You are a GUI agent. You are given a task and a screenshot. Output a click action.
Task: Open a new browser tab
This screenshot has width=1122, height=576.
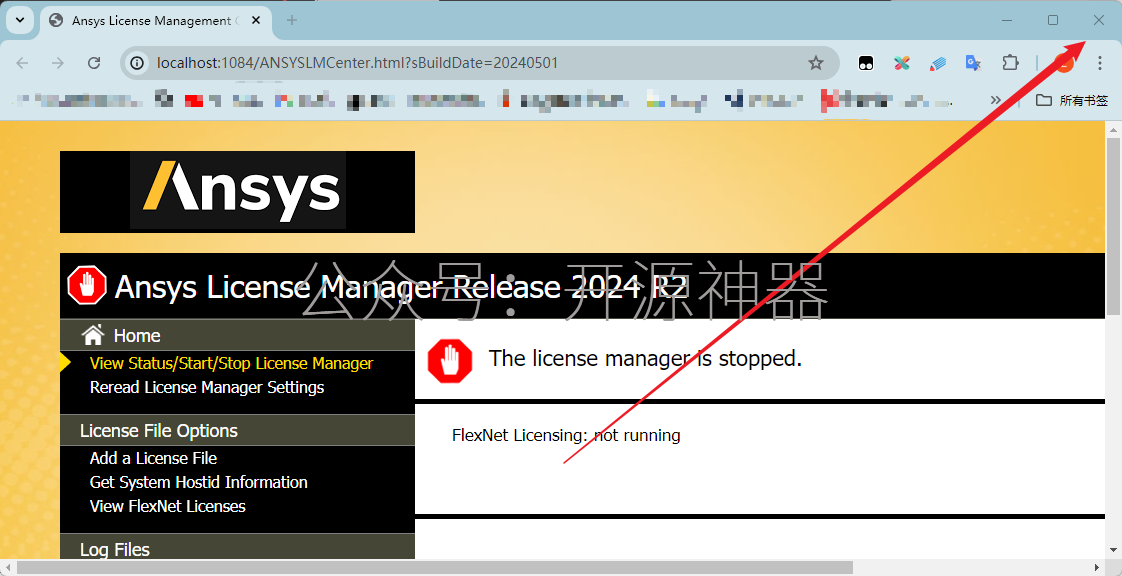coord(291,20)
